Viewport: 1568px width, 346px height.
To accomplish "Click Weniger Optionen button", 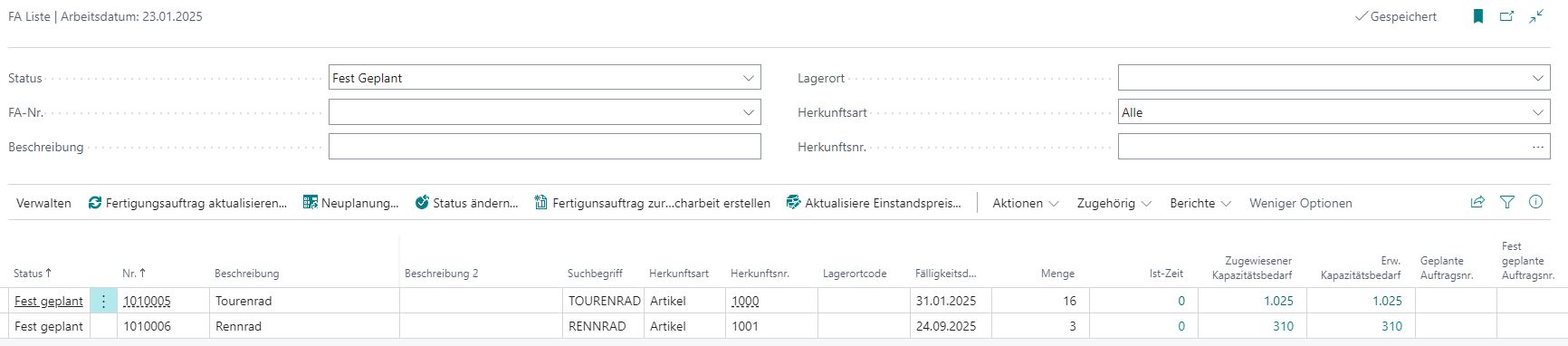I will tap(1301, 203).
